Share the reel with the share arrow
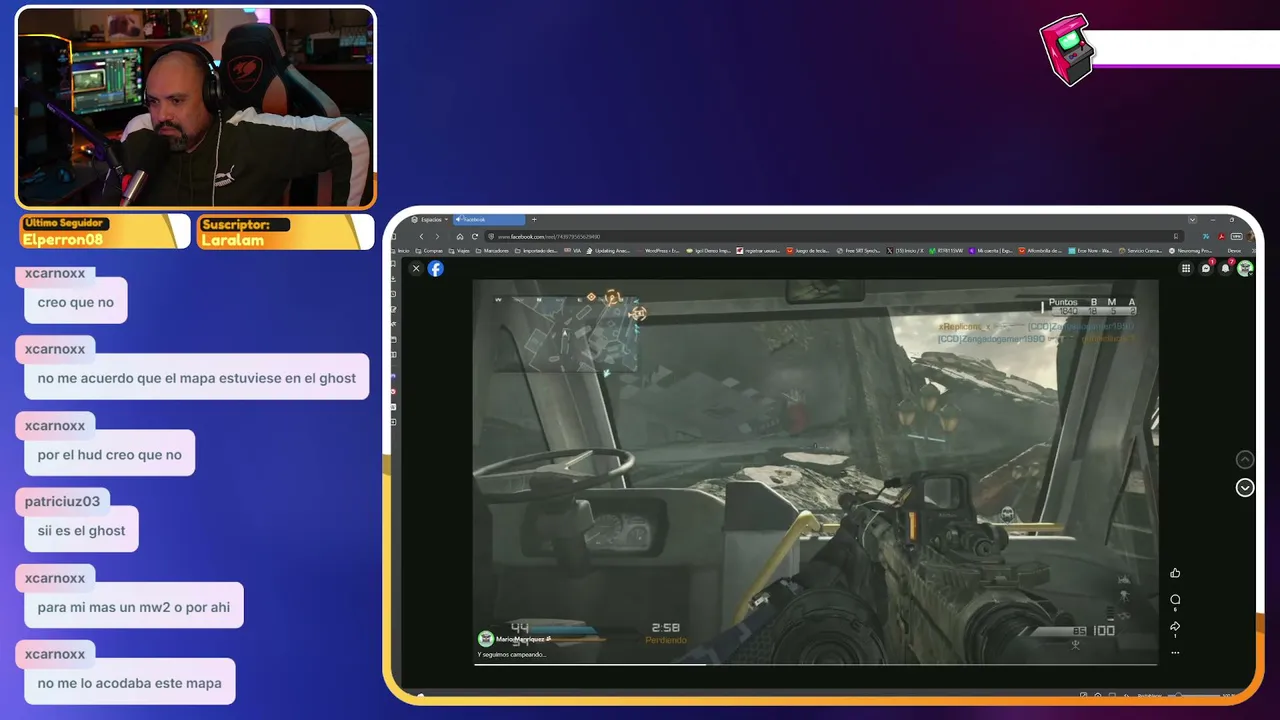Screen dimensions: 1280x720 pos(1175,627)
